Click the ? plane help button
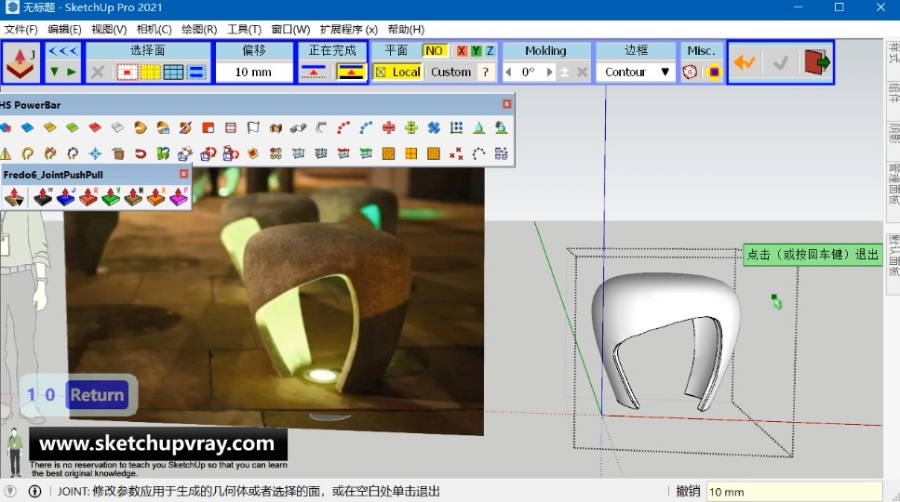 point(486,72)
